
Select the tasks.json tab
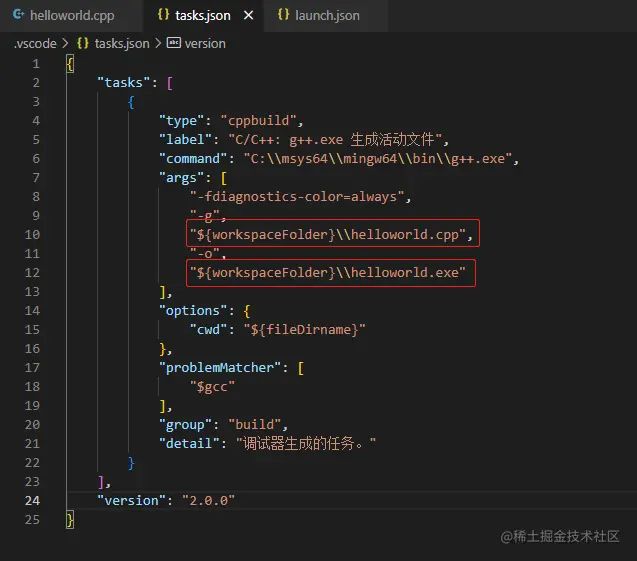[203, 15]
